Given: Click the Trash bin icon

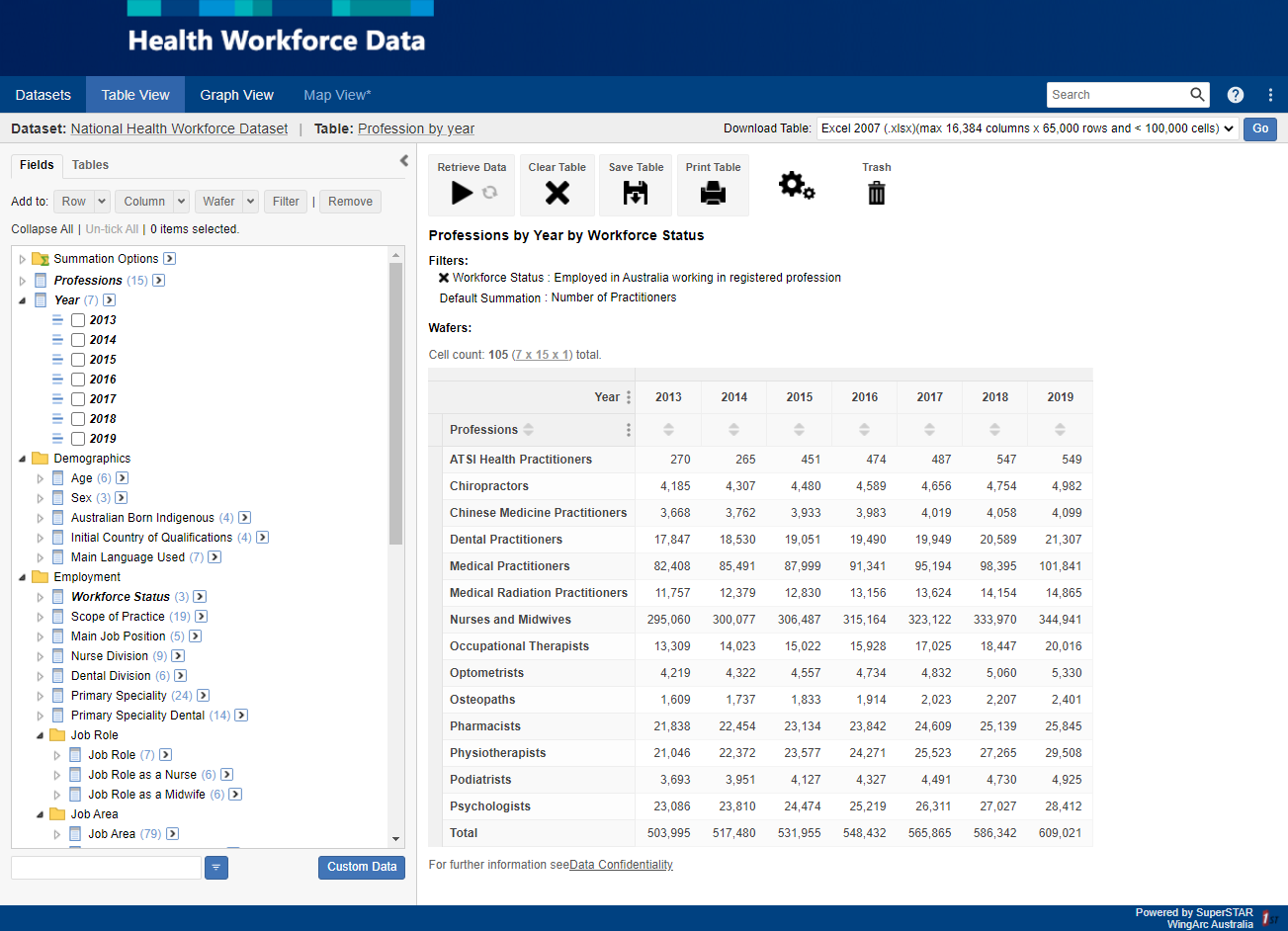Looking at the screenshot, I should pyautogui.click(x=876, y=193).
